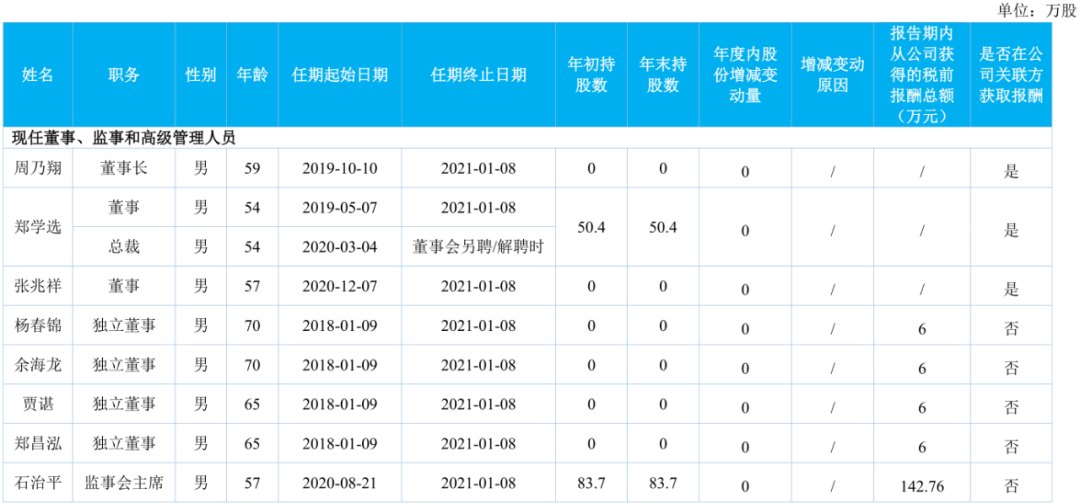The width and height of the screenshot is (1080, 504).
Task: Click the 董事长 position cell
Action: [123, 168]
